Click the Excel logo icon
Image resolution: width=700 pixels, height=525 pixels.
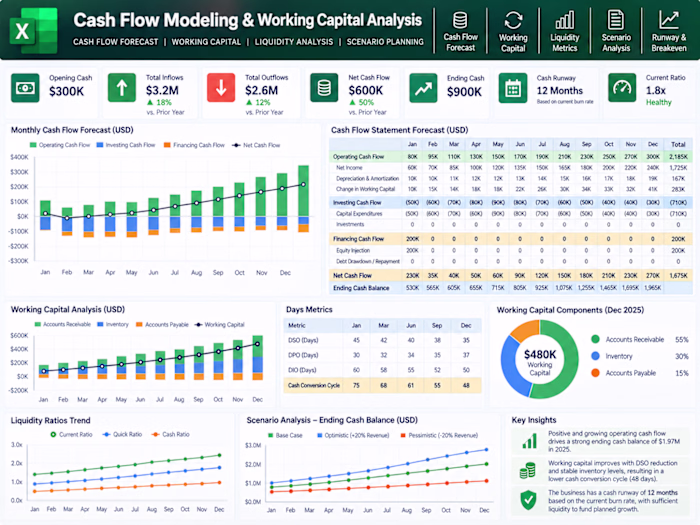point(35,30)
